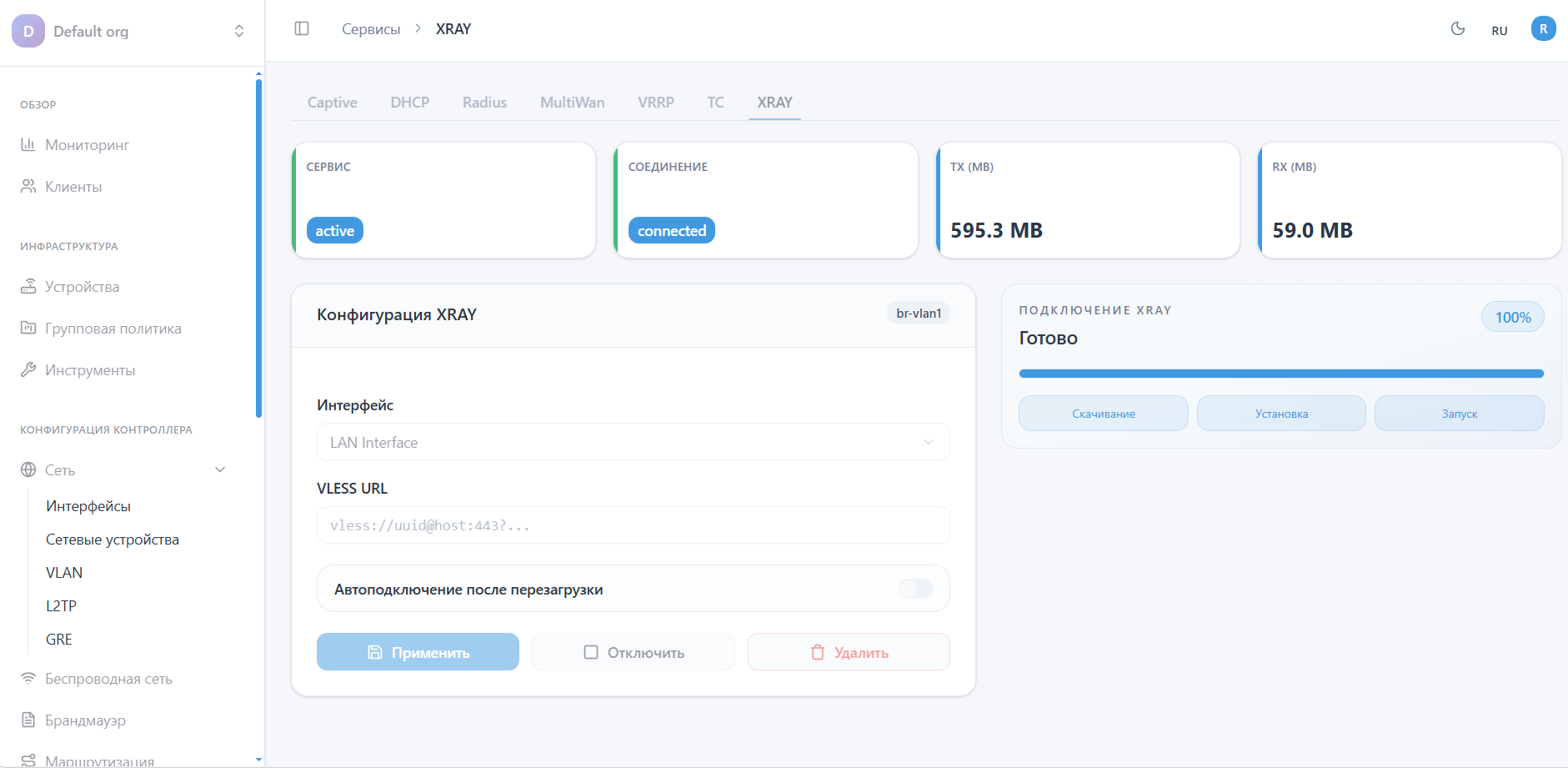The height and width of the screenshot is (768, 1568).
Task: Click the Отключить button
Action: click(634, 652)
